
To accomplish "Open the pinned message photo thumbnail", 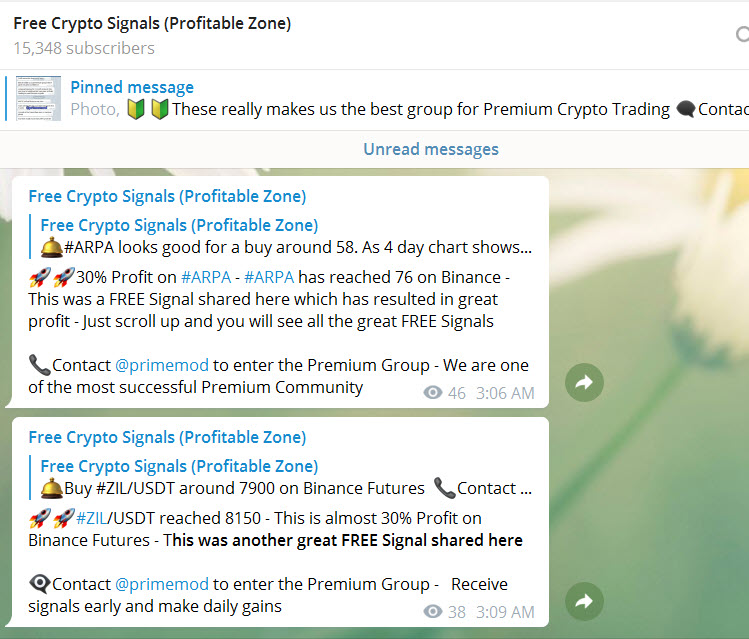I will pos(38,98).
